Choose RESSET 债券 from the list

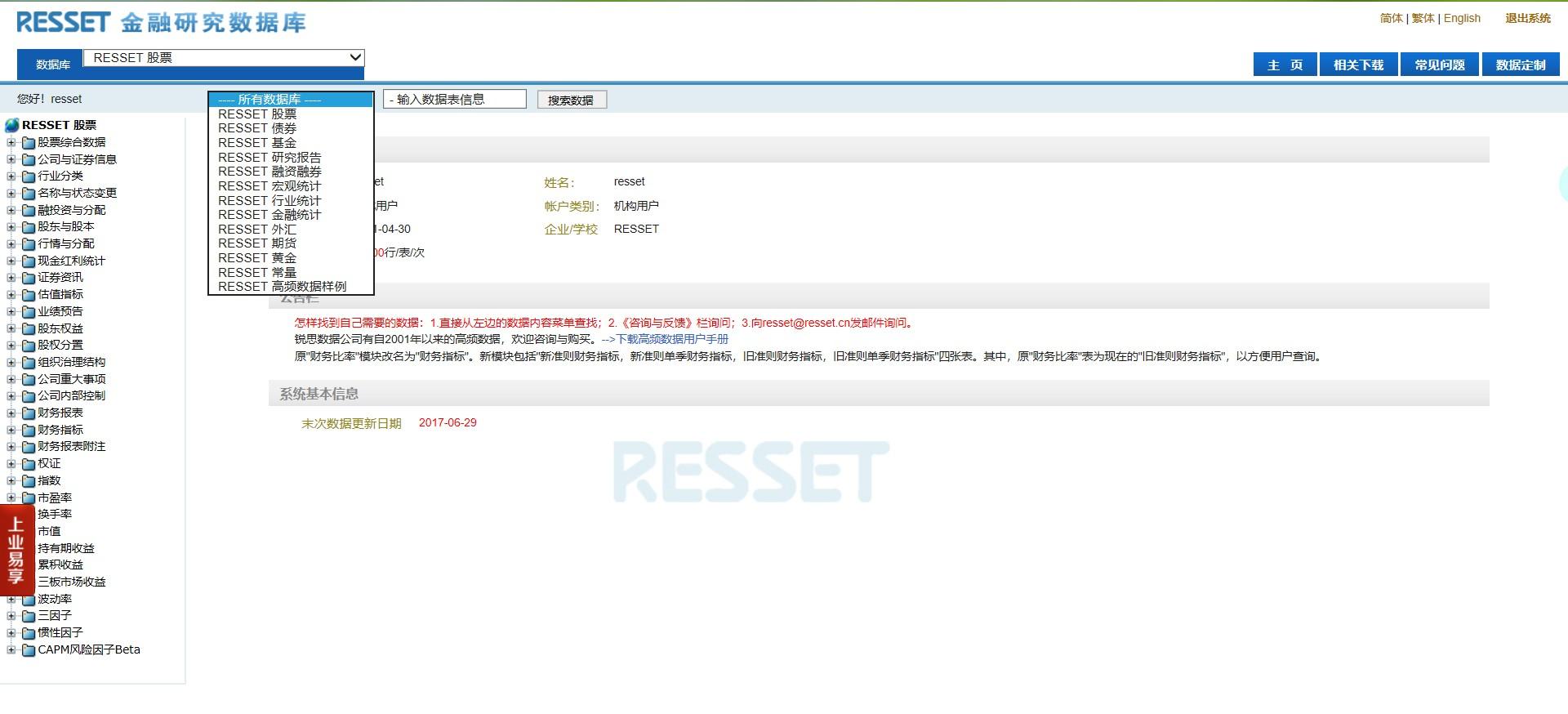pos(291,128)
